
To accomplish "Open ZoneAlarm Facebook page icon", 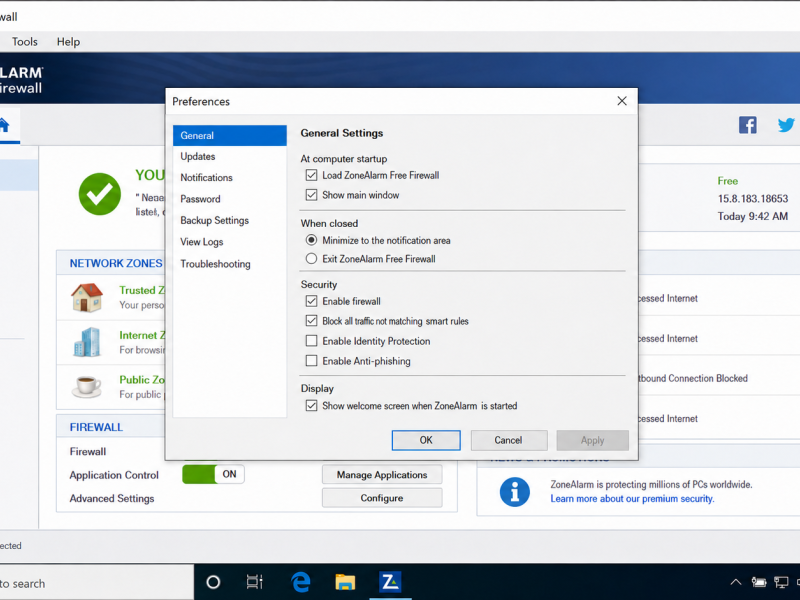I will (x=747, y=125).
